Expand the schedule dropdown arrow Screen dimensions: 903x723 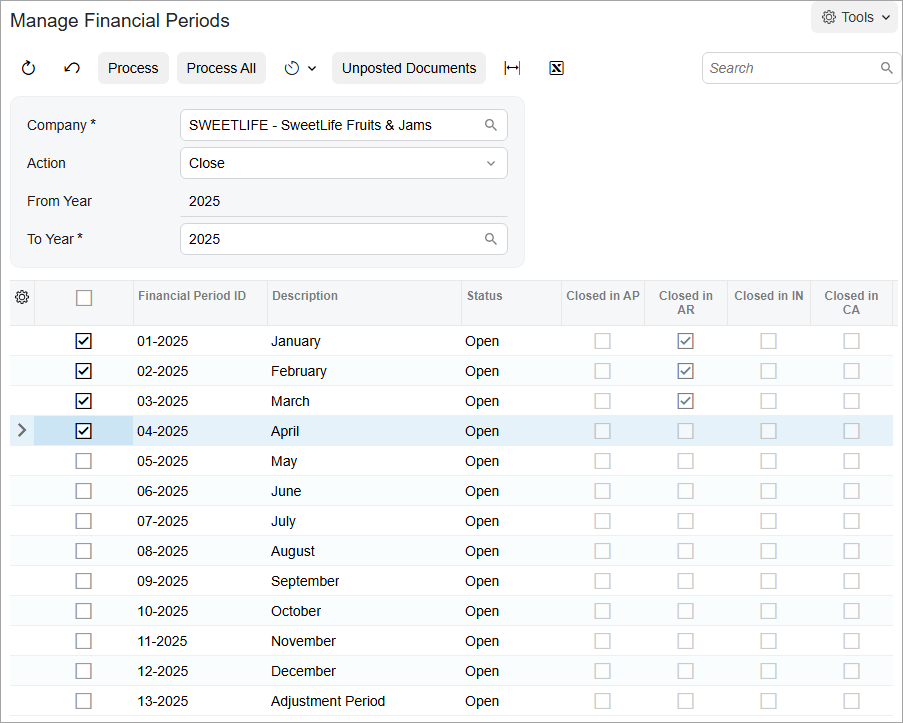312,69
